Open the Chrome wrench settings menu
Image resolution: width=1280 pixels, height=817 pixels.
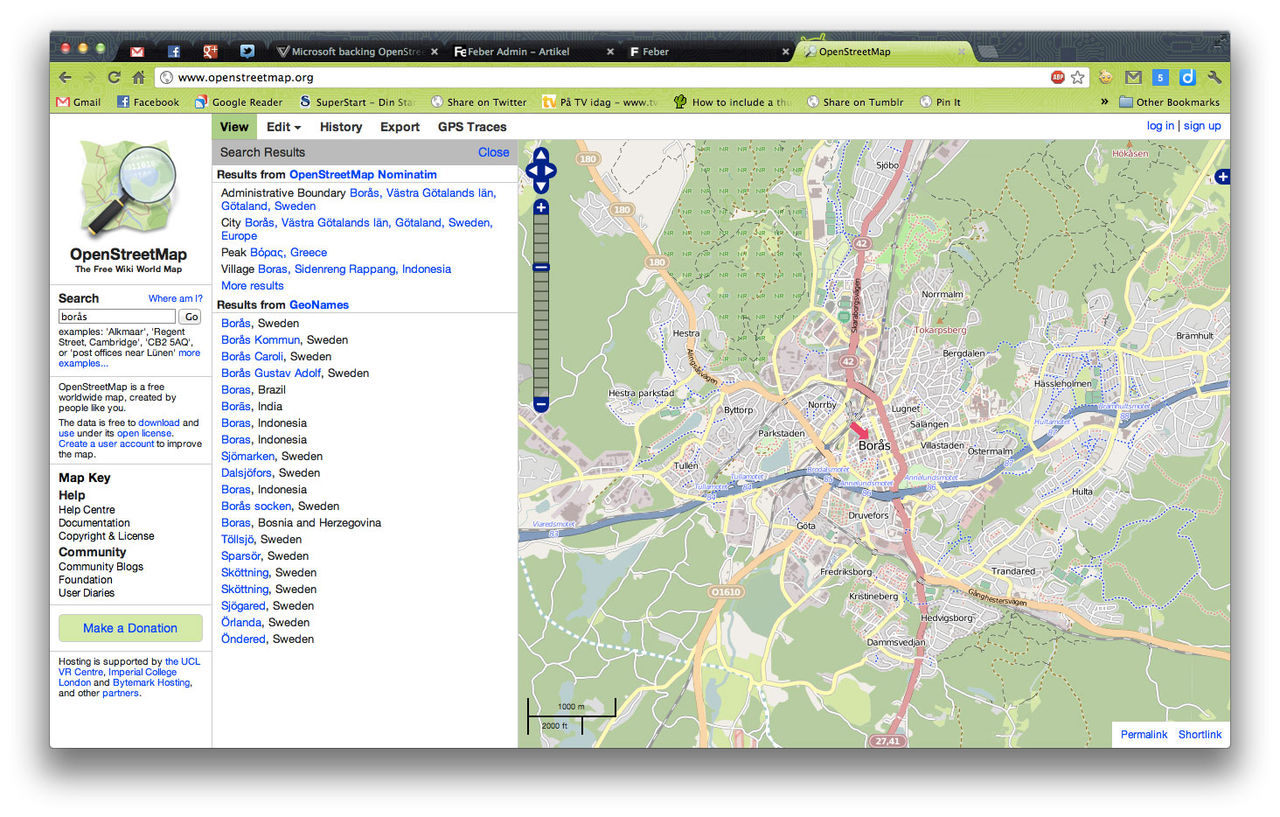tap(1215, 77)
